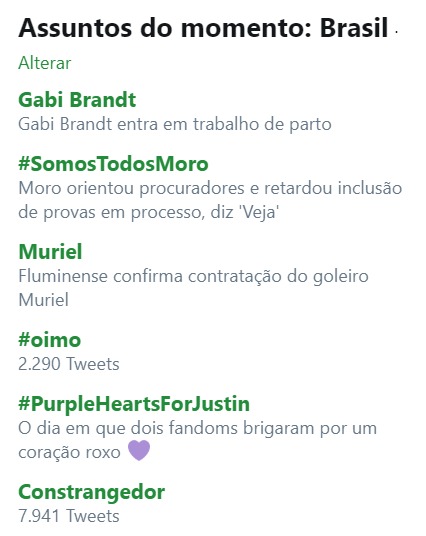Click the 'Moro orientou procuradores' headline text

click(x=131, y=189)
